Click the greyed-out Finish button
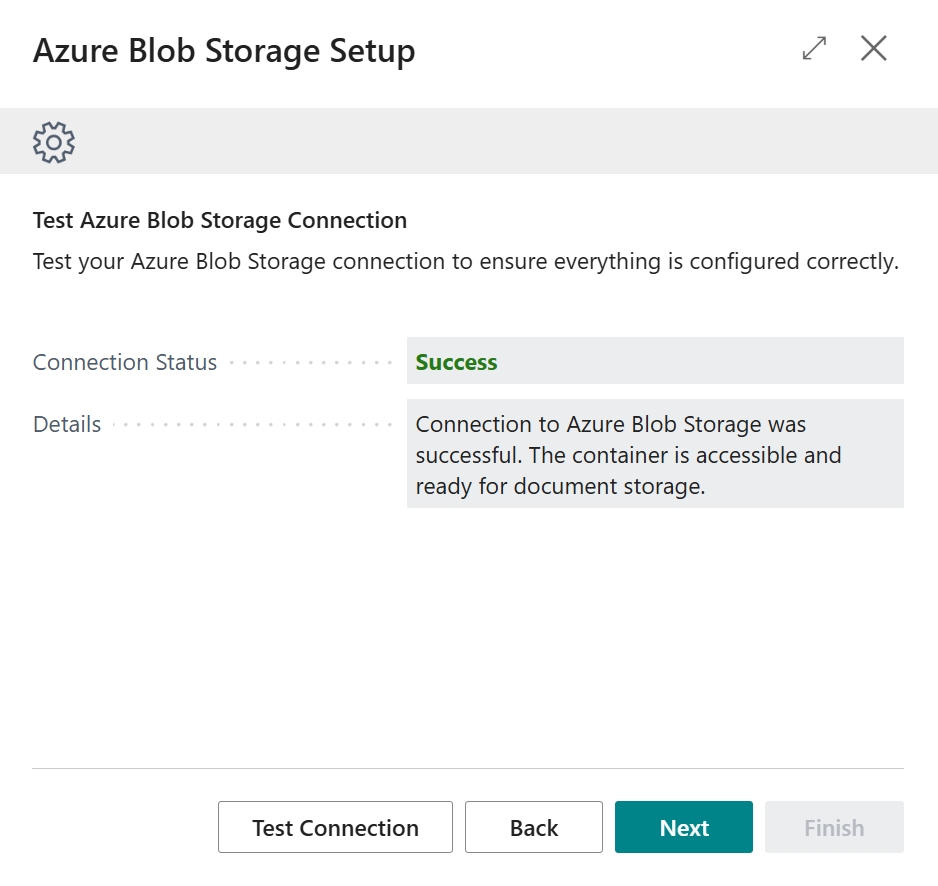Viewport: 938px width, 886px height. pyautogui.click(x=834, y=827)
